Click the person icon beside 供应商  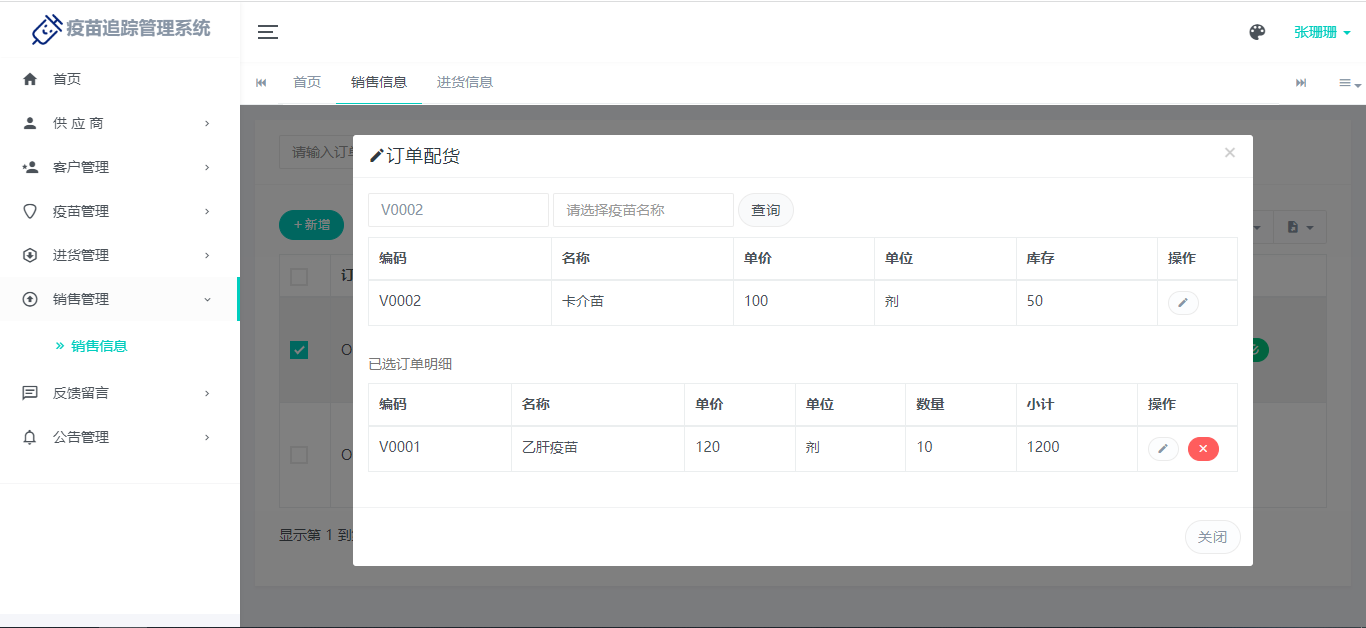30,123
